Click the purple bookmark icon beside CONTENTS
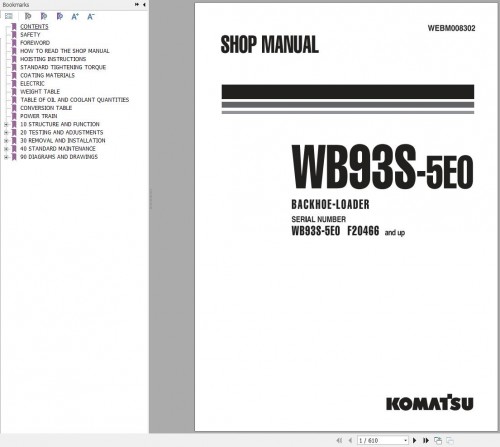 coord(14,26)
